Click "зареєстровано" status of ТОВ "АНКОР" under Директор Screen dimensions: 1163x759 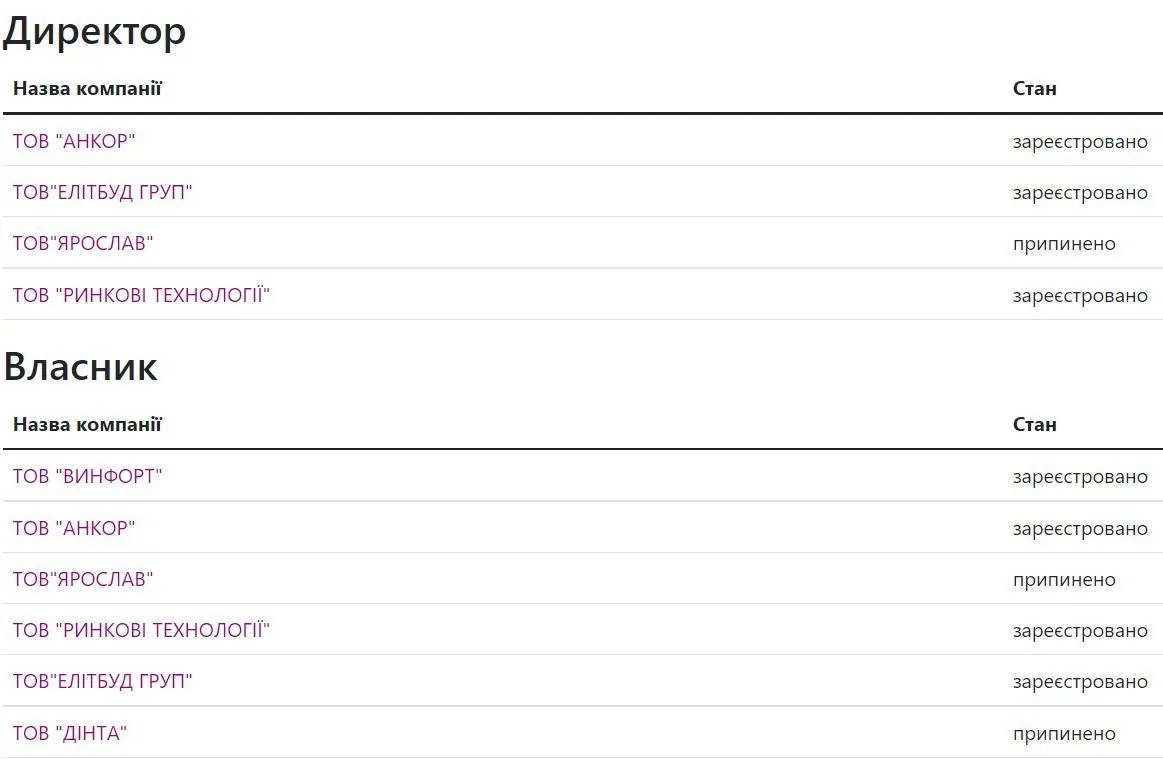tap(1080, 142)
